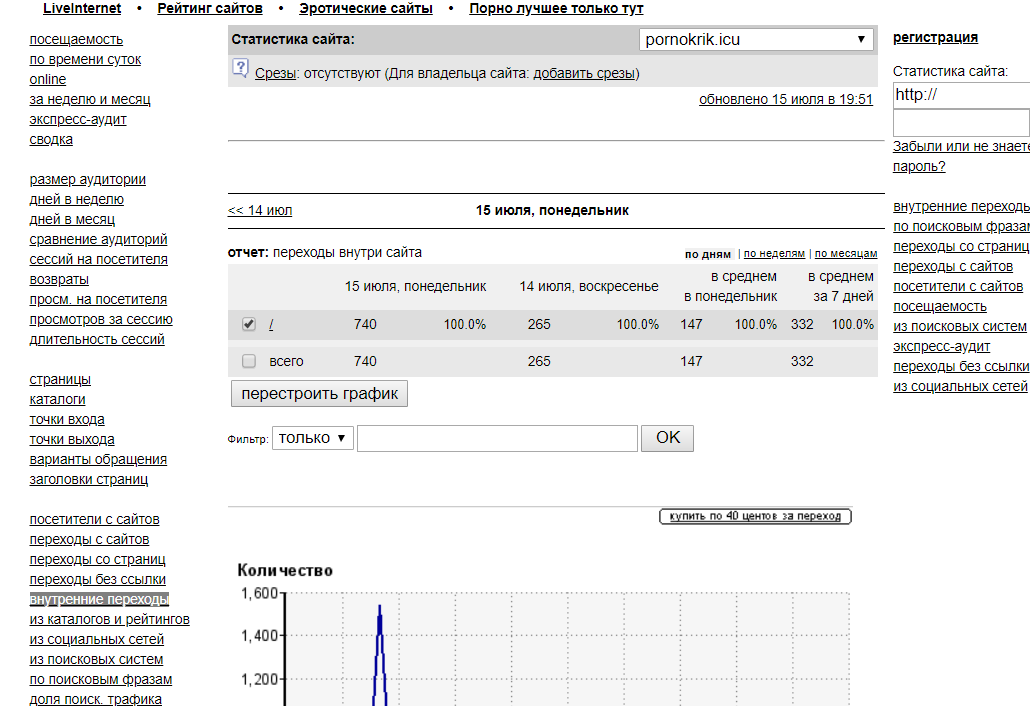The width and height of the screenshot is (1030, 706).
Task: Open the site selection dropdown
Action: (x=756, y=40)
